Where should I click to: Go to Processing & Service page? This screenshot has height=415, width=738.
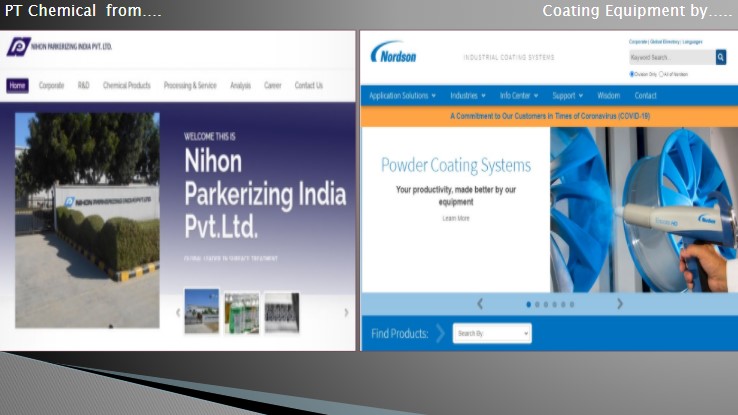pyautogui.click(x=189, y=86)
